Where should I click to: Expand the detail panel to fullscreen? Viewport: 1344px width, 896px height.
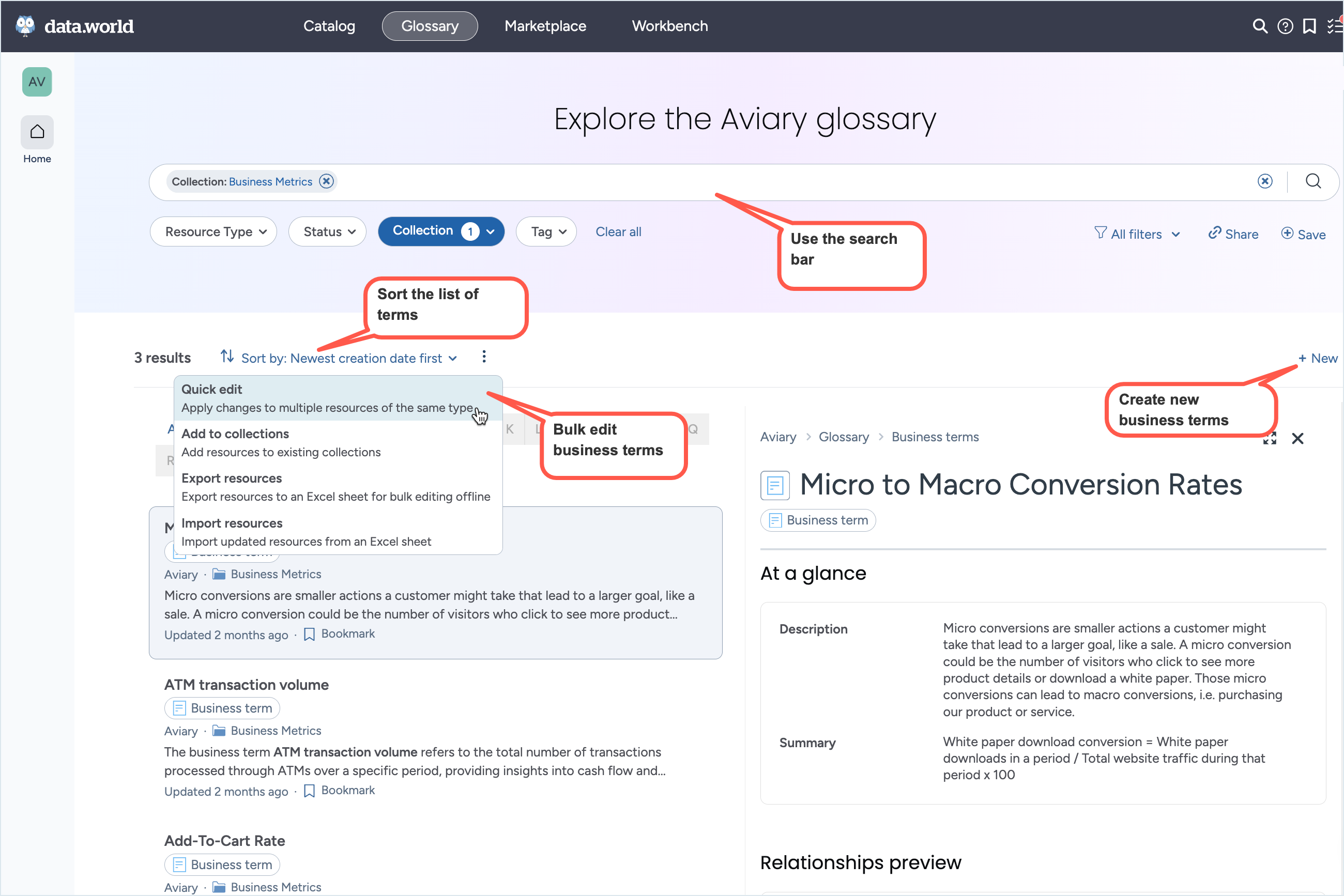click(1269, 438)
